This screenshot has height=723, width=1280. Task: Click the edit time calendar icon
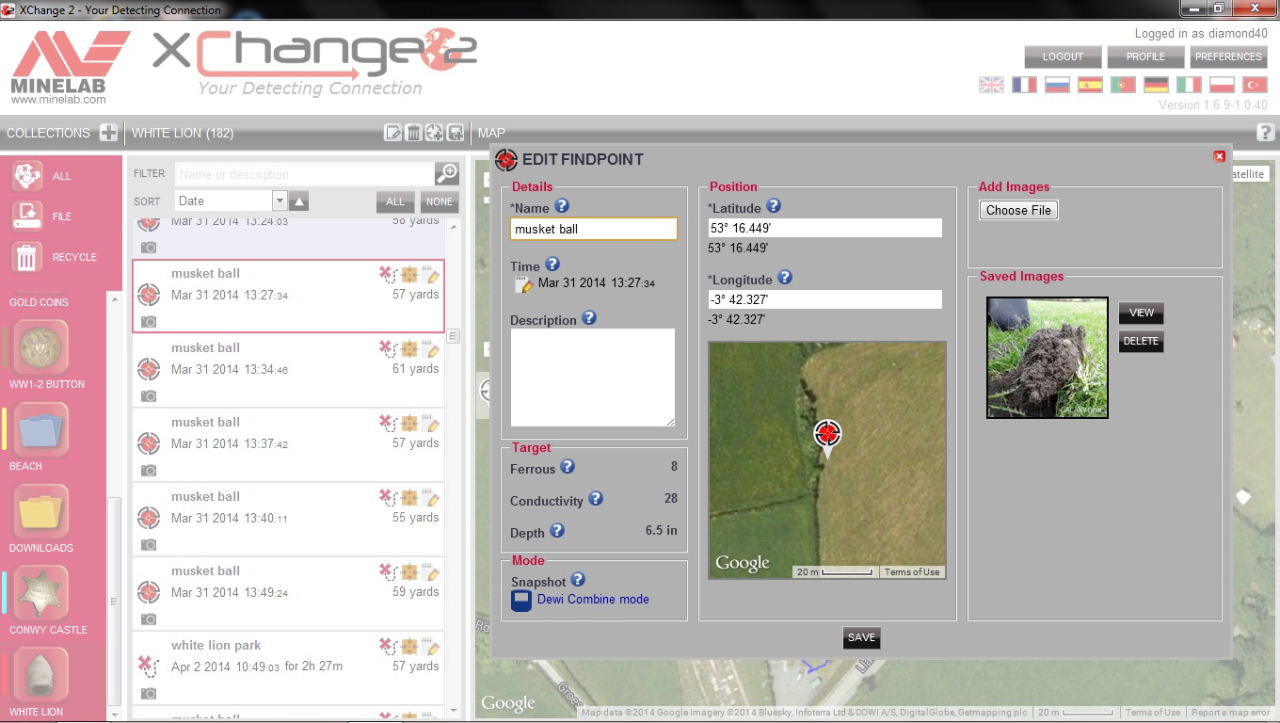(x=524, y=285)
